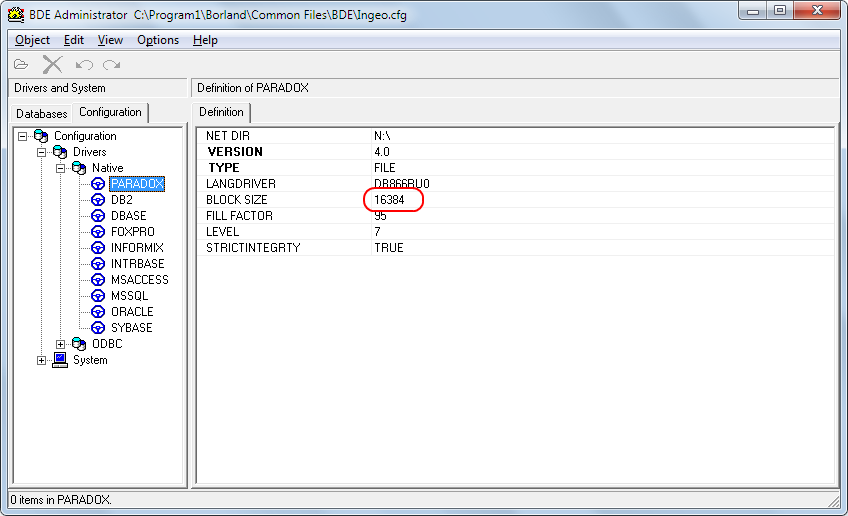The image size is (848, 516).
Task: Select the ORACLE driver label
Action: click(132, 312)
